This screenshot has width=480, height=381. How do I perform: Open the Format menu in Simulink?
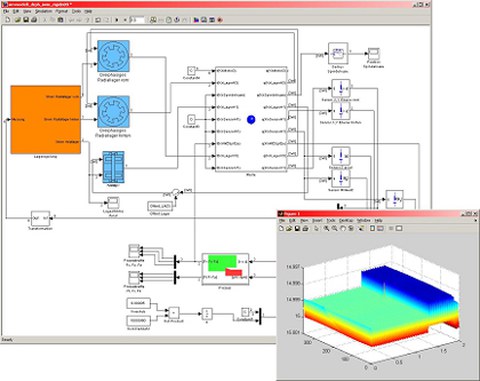coord(62,11)
